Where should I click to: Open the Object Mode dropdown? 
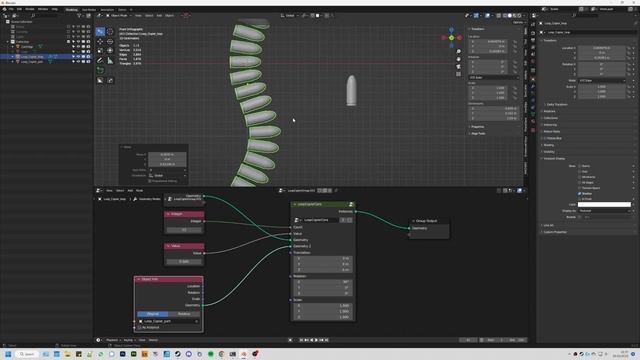click(118, 16)
